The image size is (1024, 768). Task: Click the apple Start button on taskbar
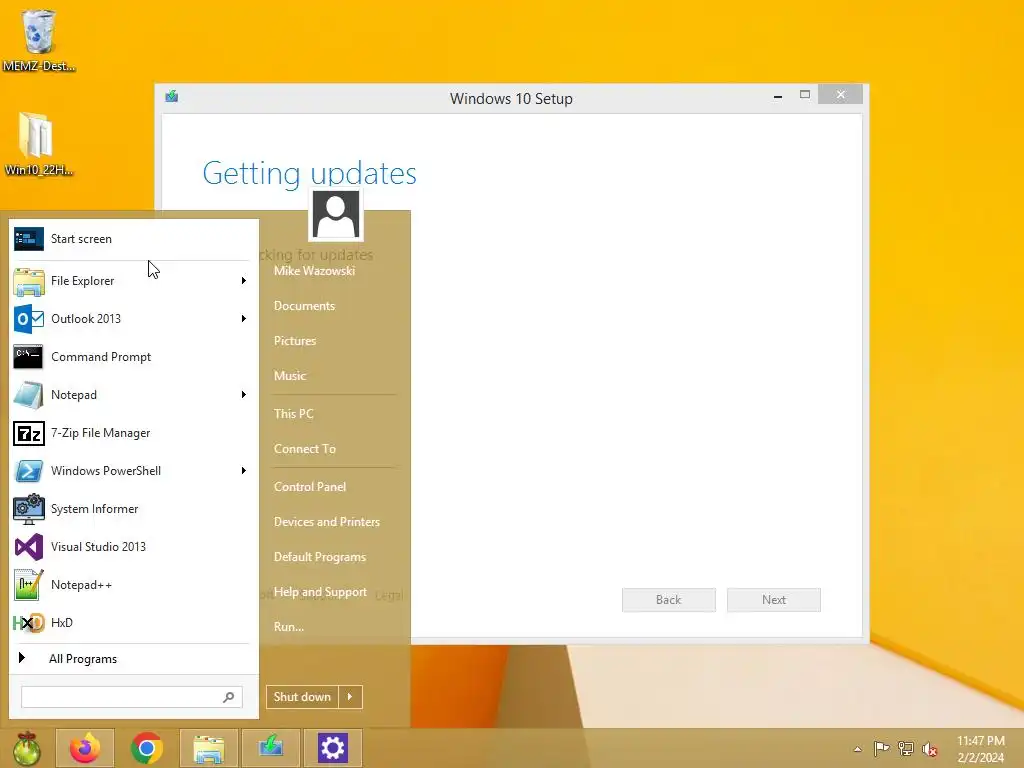click(27, 748)
